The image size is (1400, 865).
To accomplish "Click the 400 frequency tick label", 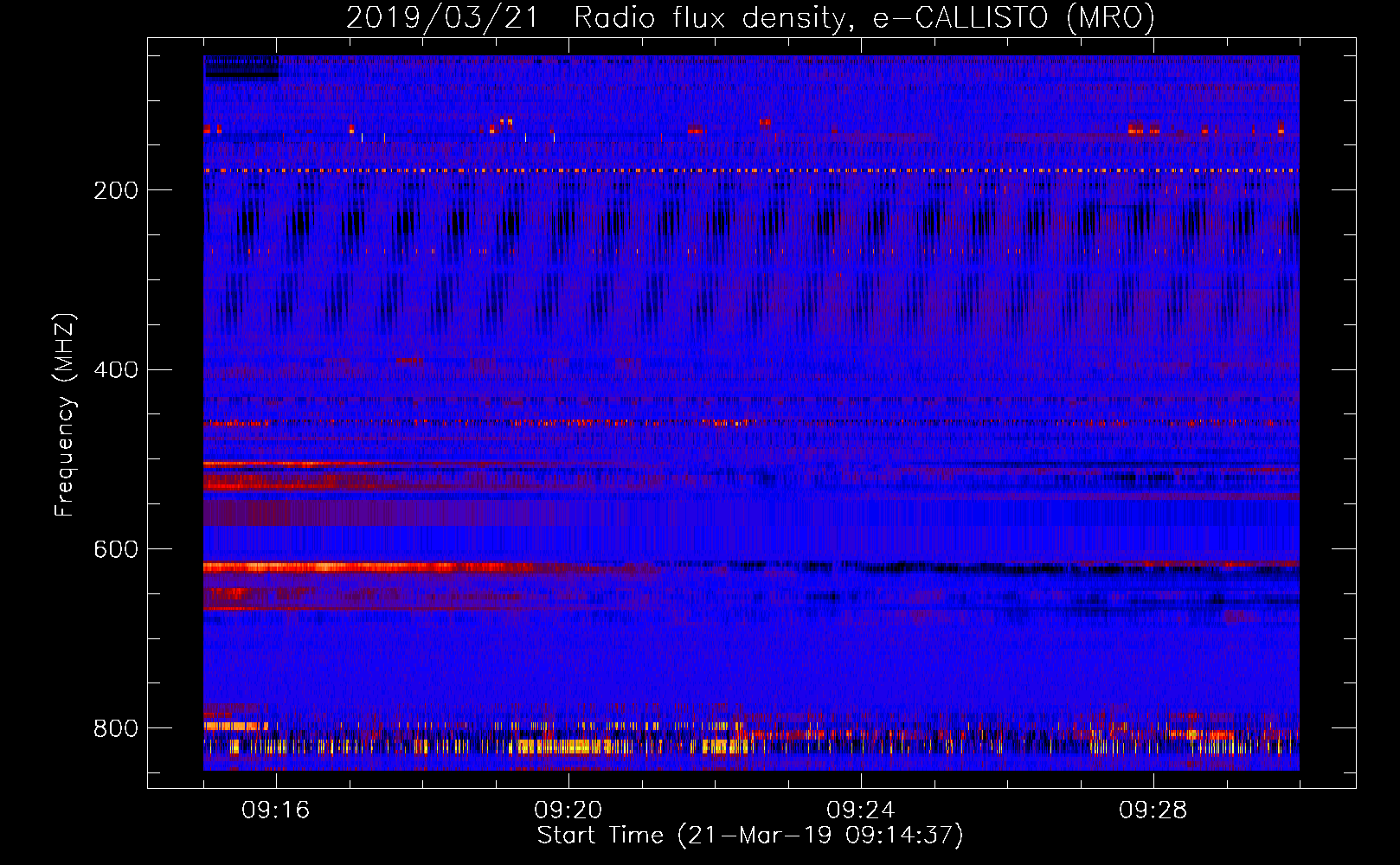I will [116, 370].
